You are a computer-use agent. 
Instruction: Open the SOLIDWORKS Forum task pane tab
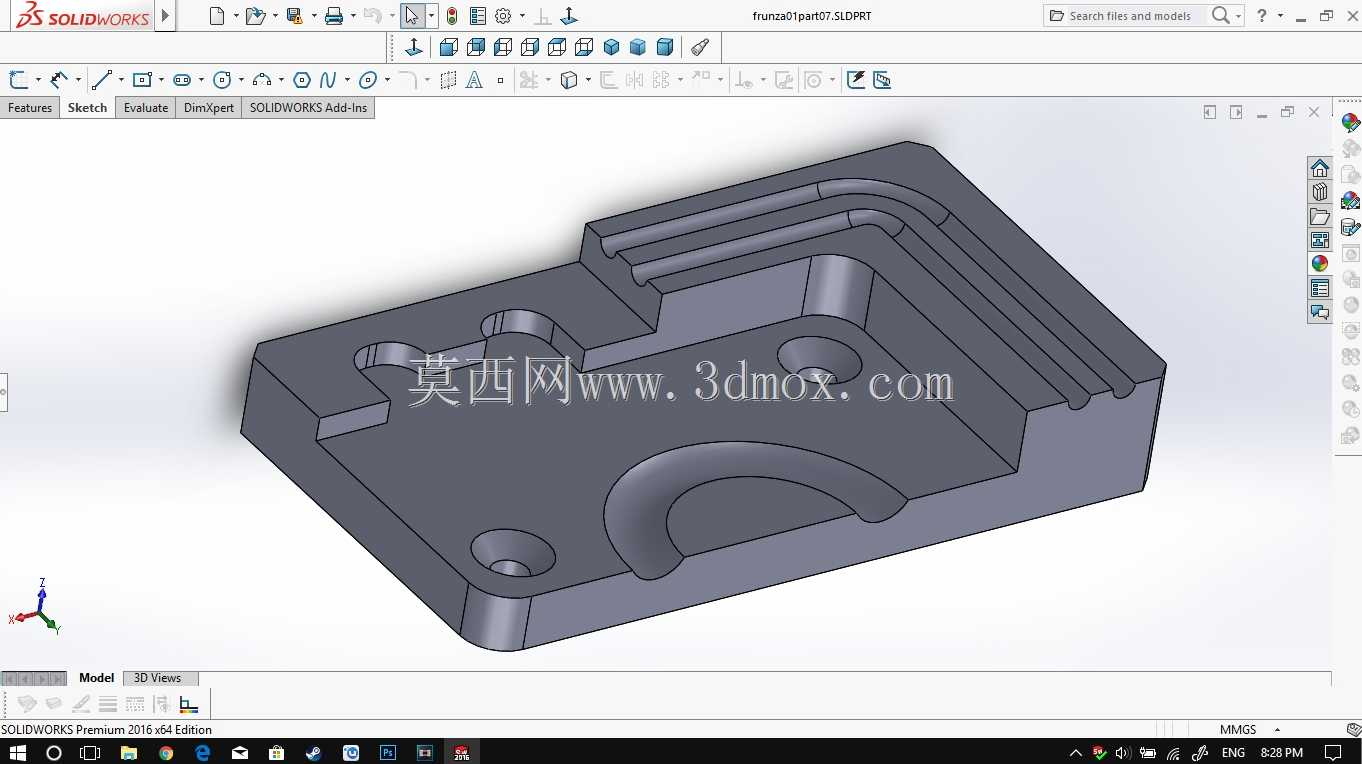1320,312
